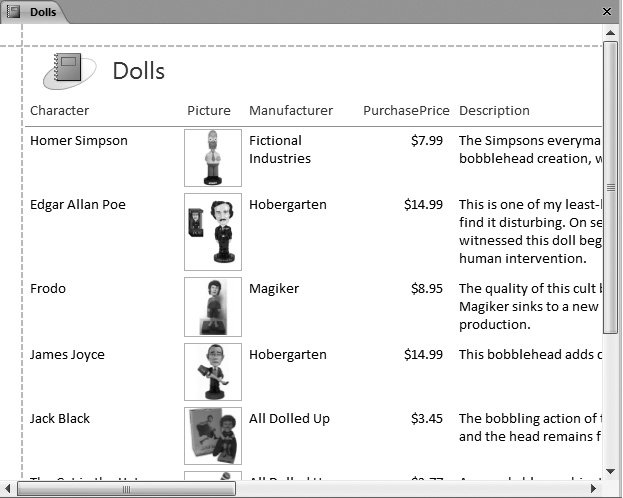Select the PurchasePrice column header
The width and height of the screenshot is (623, 498).
coord(406,111)
